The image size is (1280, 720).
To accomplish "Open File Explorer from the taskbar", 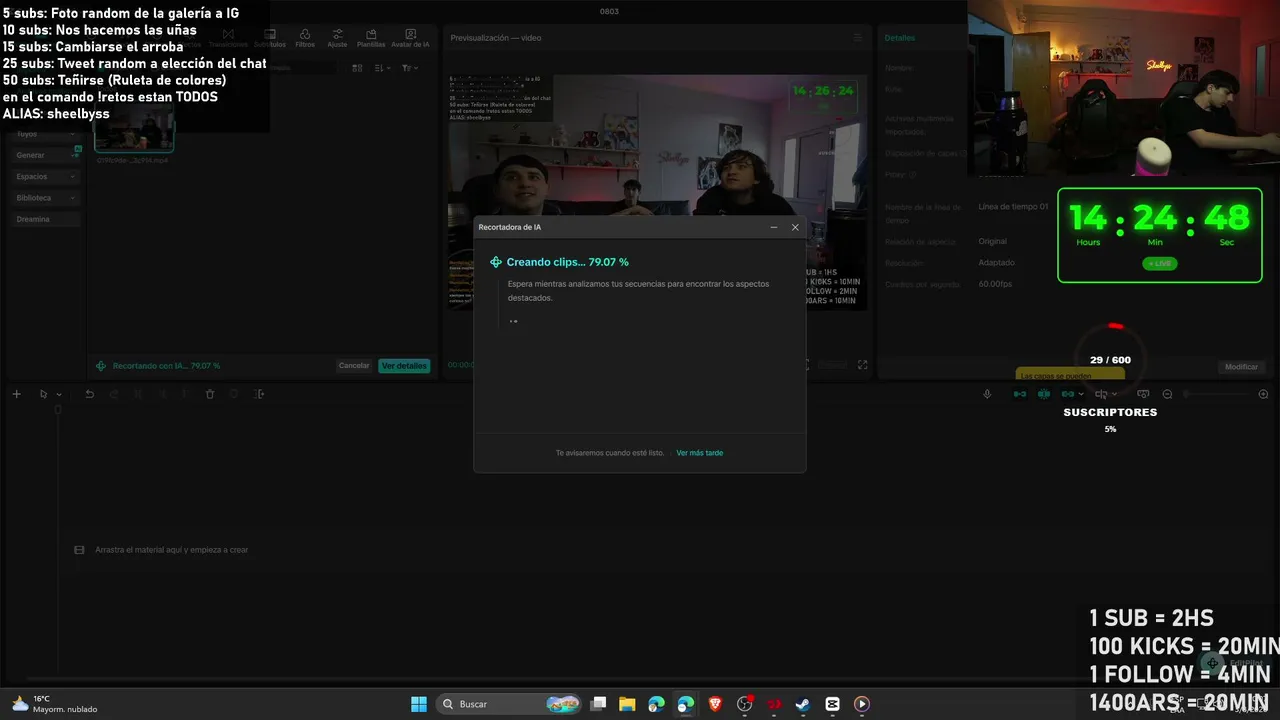I will 627,704.
